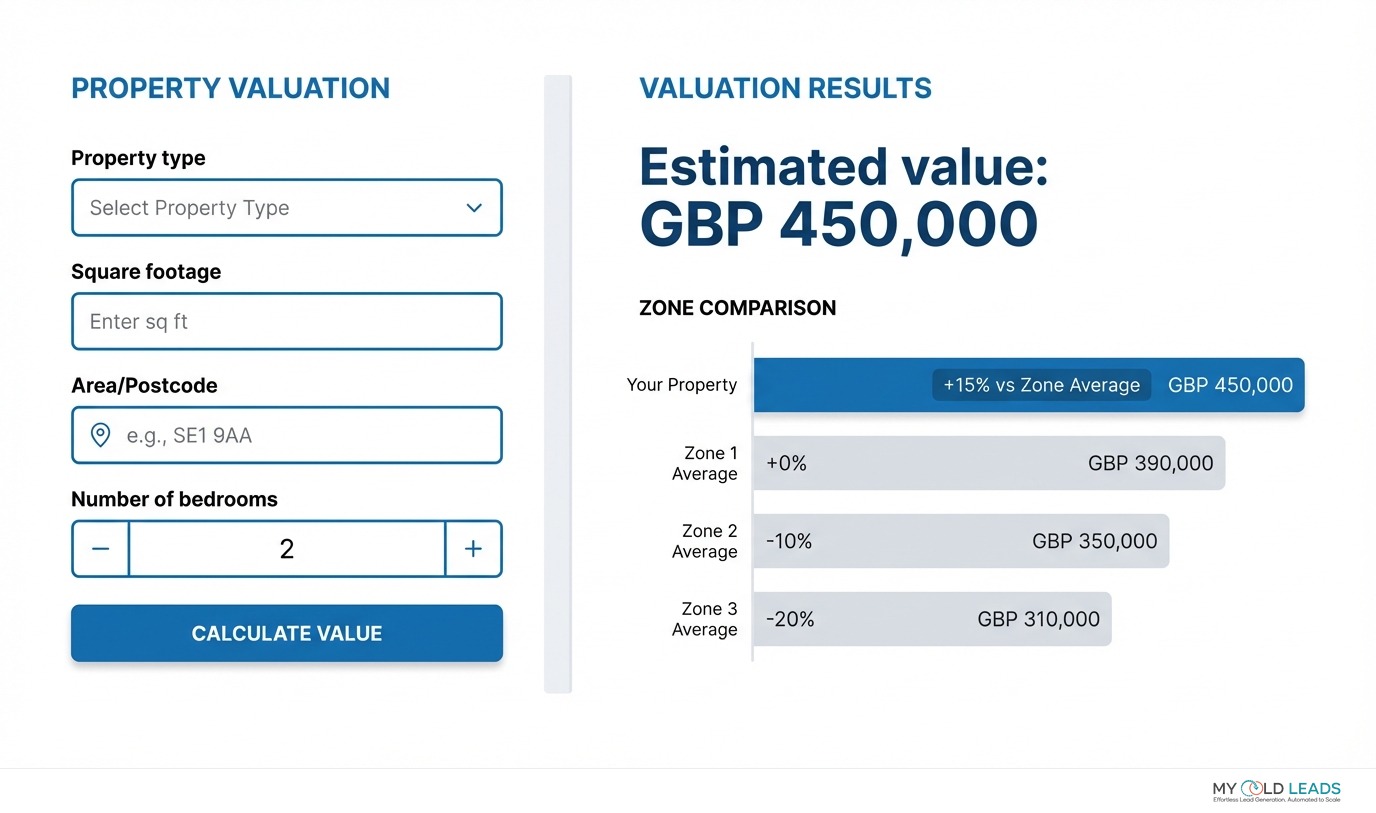Click the ZONE COMPARISON heading
Screen dimensions: 1376x813
point(737,308)
